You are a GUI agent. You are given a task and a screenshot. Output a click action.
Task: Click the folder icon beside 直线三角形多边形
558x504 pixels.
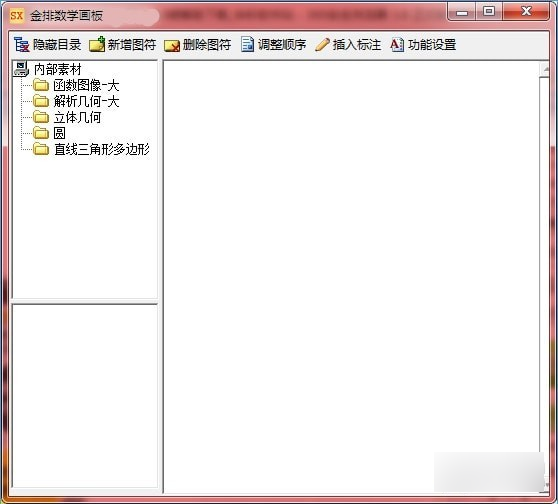(x=41, y=149)
